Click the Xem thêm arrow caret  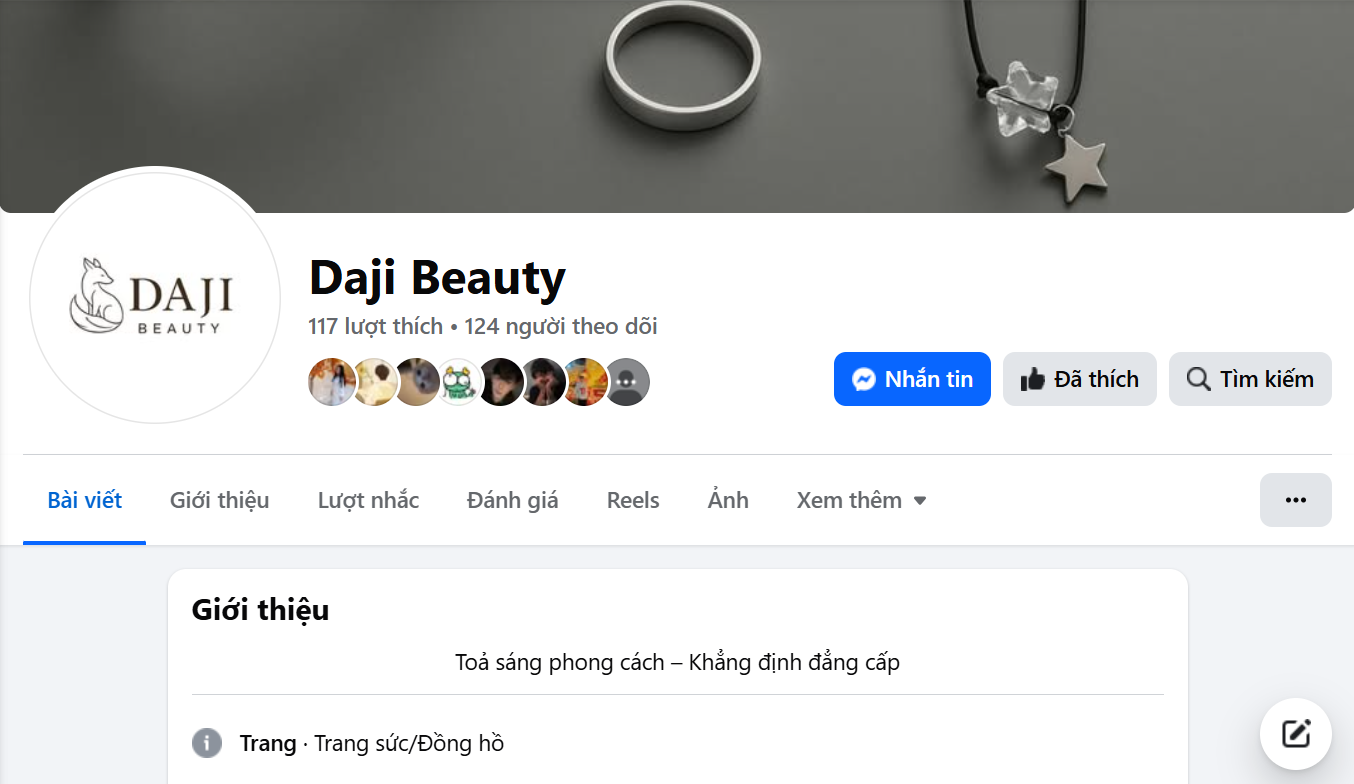point(920,500)
